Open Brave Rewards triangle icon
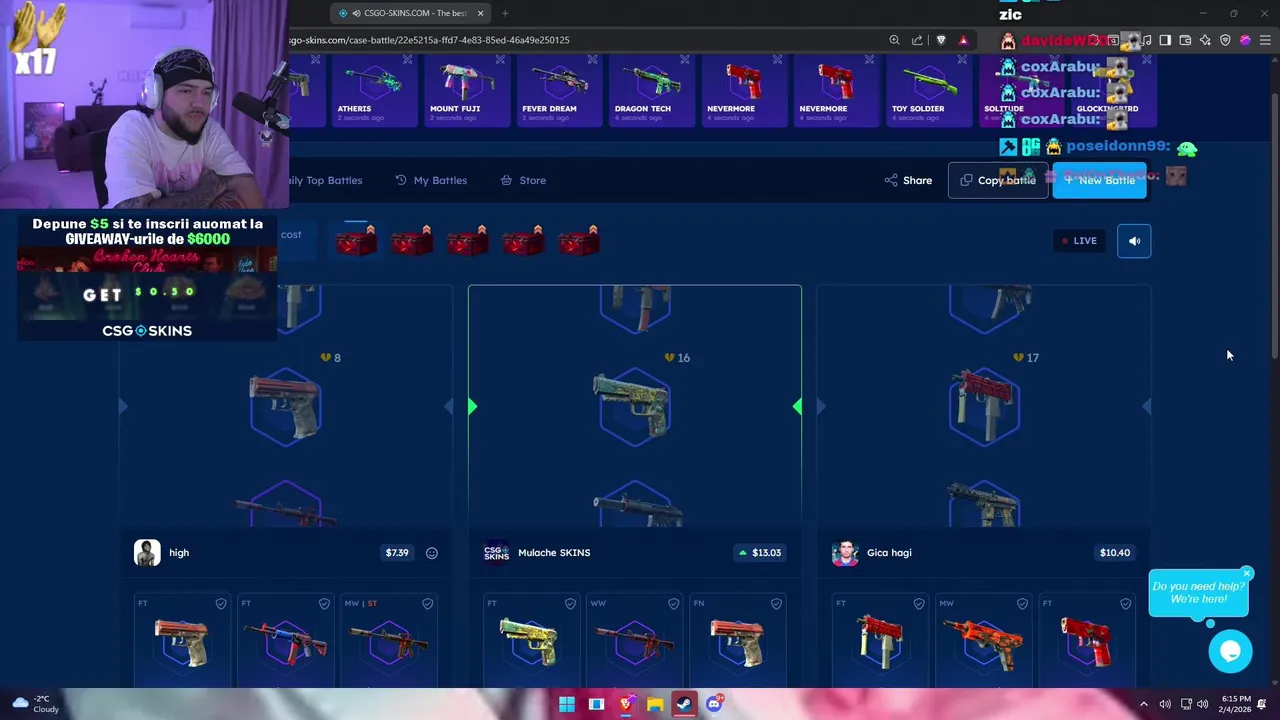 click(963, 40)
